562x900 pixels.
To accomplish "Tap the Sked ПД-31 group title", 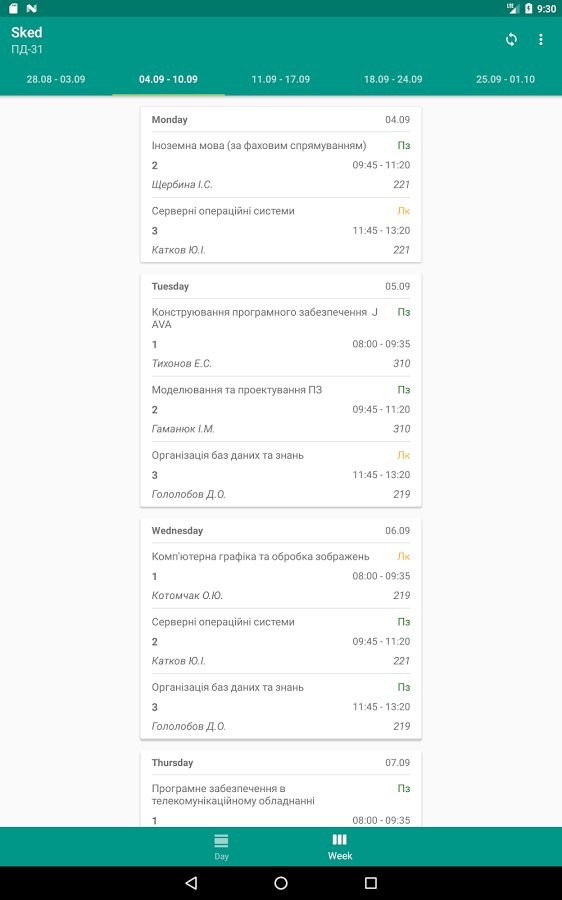I will pyautogui.click(x=27, y=40).
